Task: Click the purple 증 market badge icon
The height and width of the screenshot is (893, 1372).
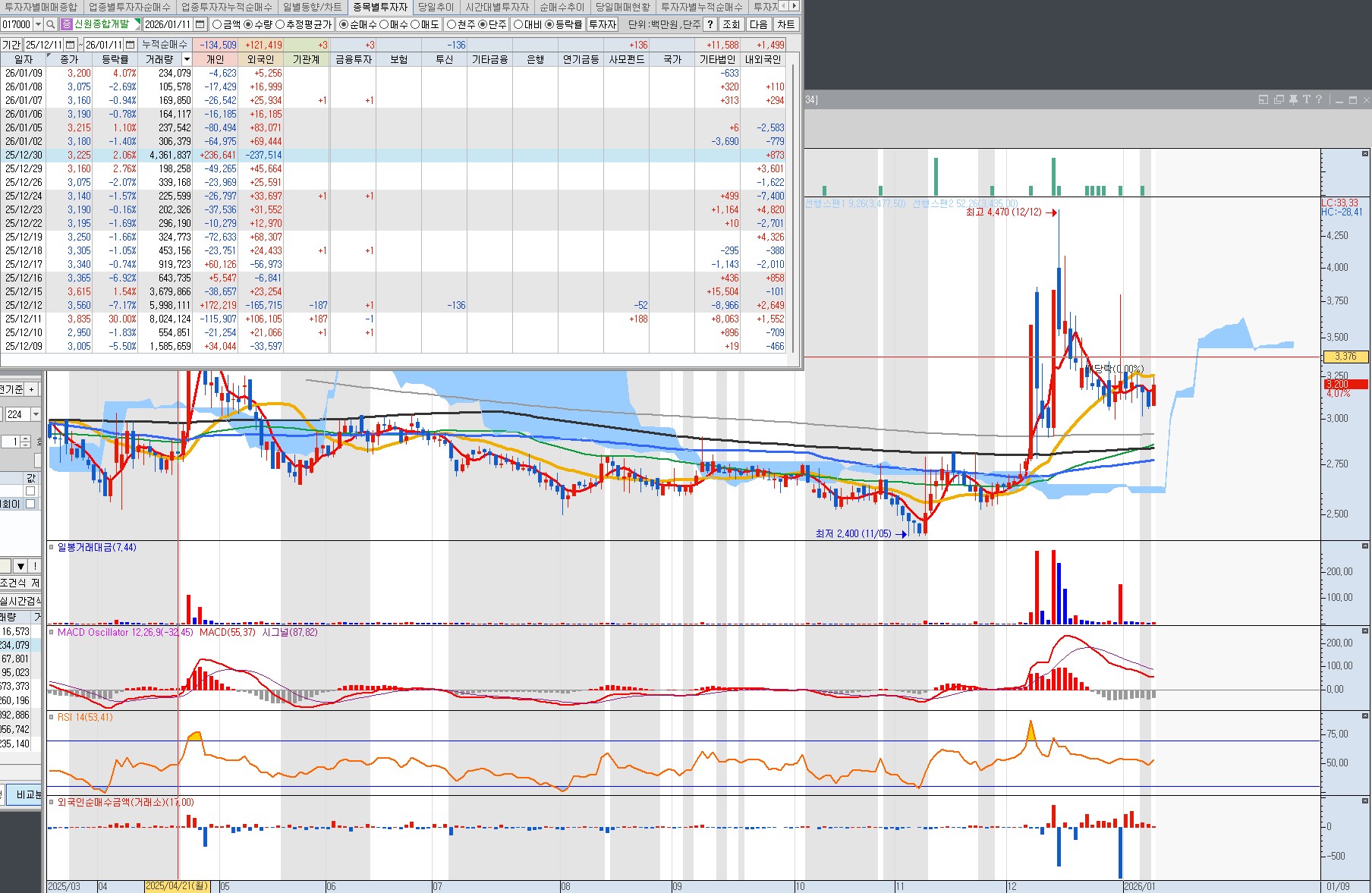Action: pyautogui.click(x=67, y=24)
